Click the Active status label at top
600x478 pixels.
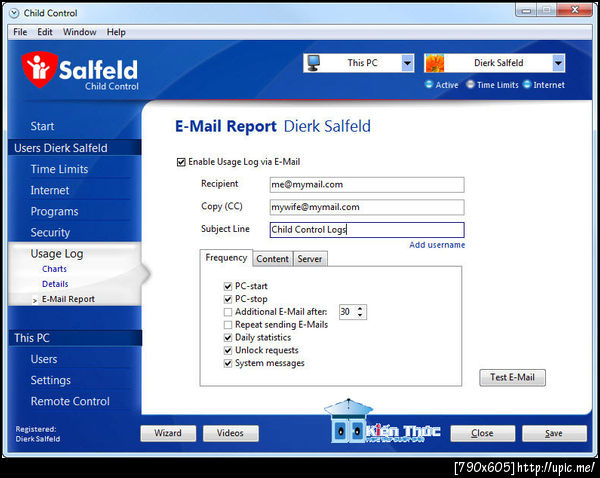[x=447, y=85]
